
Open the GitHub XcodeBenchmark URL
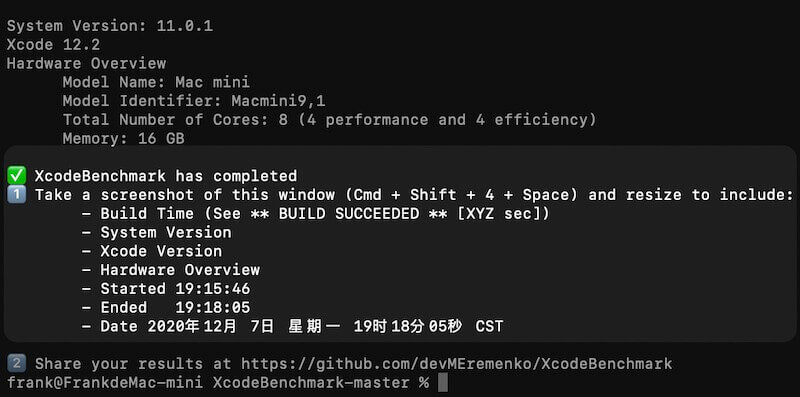pyautogui.click(x=457, y=364)
